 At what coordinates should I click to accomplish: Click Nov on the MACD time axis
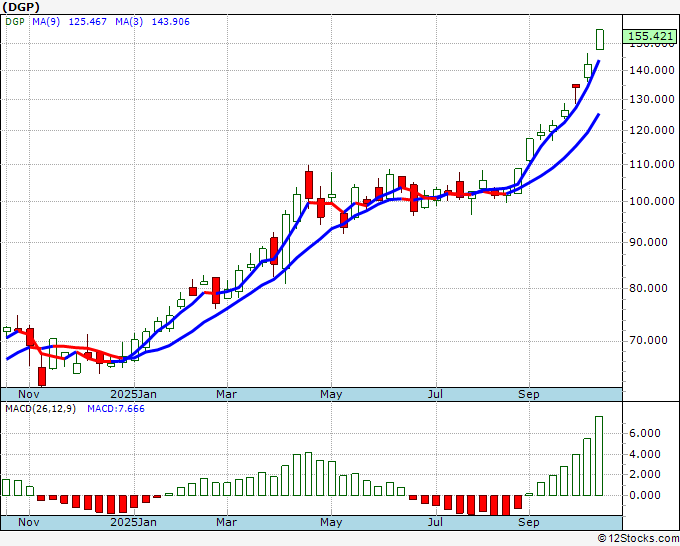29,522
